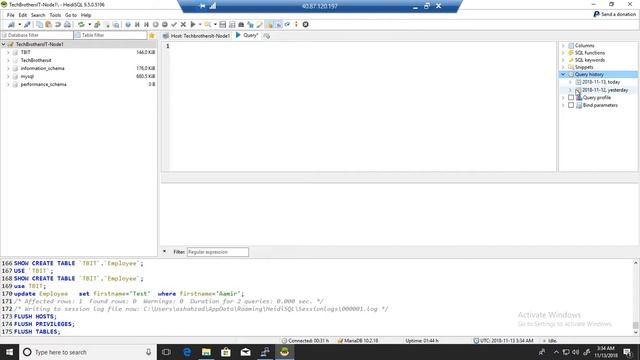The height and width of the screenshot is (360, 640).
Task: Click the yellow star favorites icon
Action: coord(152,36)
